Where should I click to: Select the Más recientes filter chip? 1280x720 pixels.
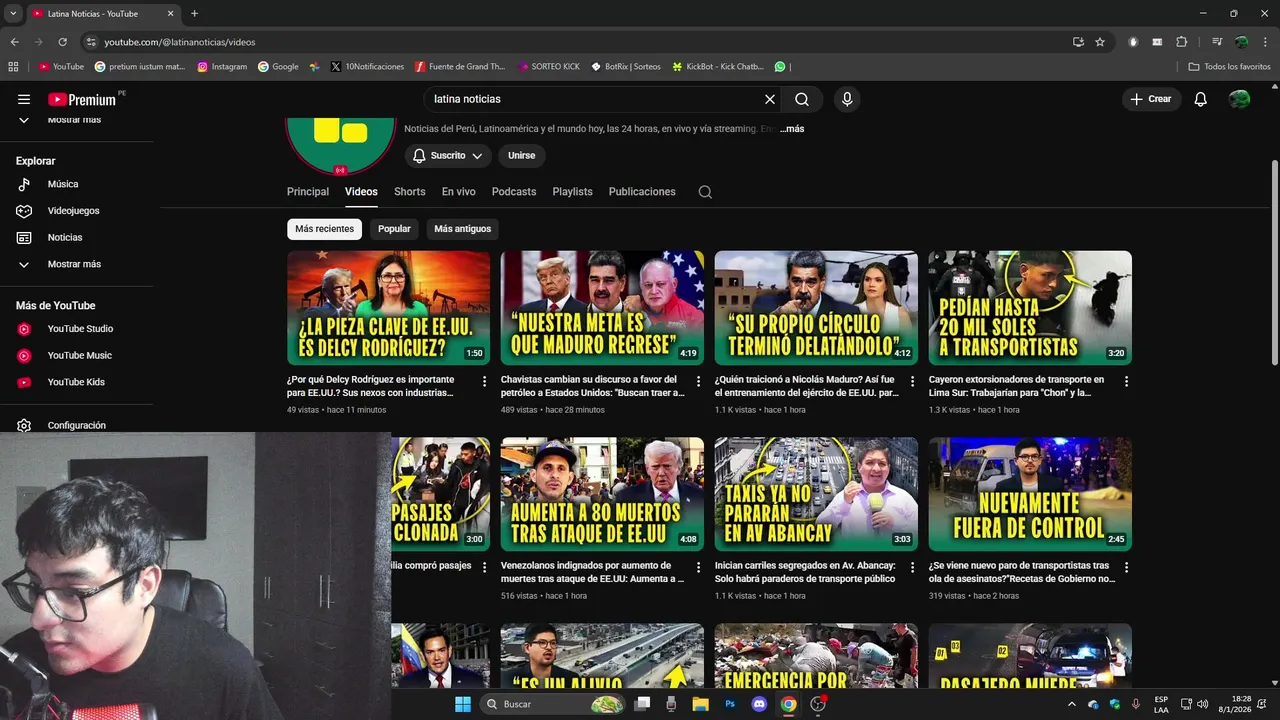point(324,229)
